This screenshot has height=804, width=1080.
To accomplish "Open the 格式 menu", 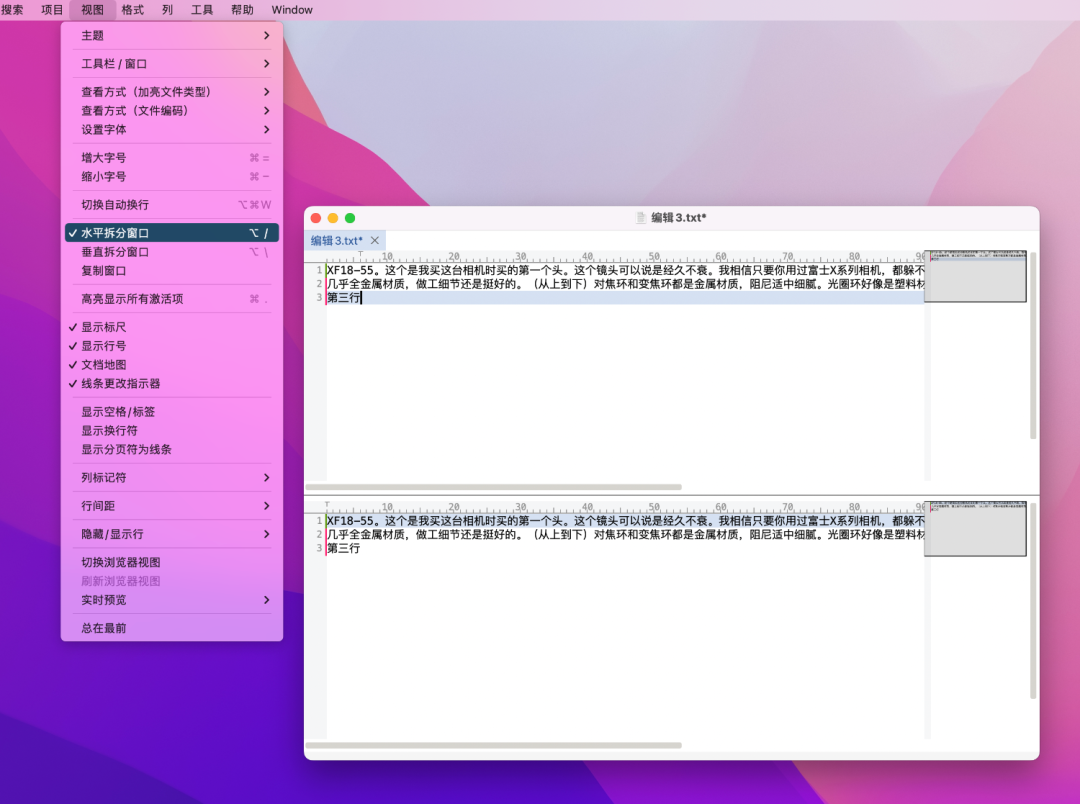I will click(x=132, y=10).
